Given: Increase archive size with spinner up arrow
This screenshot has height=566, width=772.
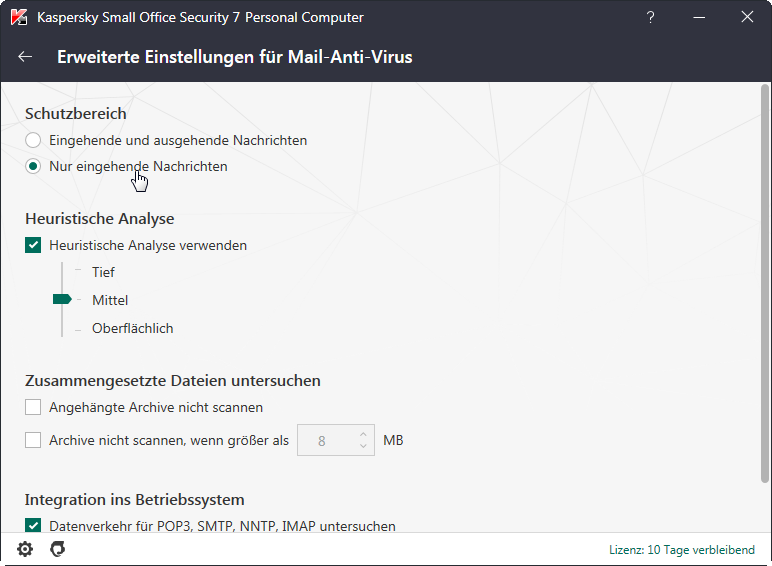Looking at the screenshot, I should pos(363,434).
